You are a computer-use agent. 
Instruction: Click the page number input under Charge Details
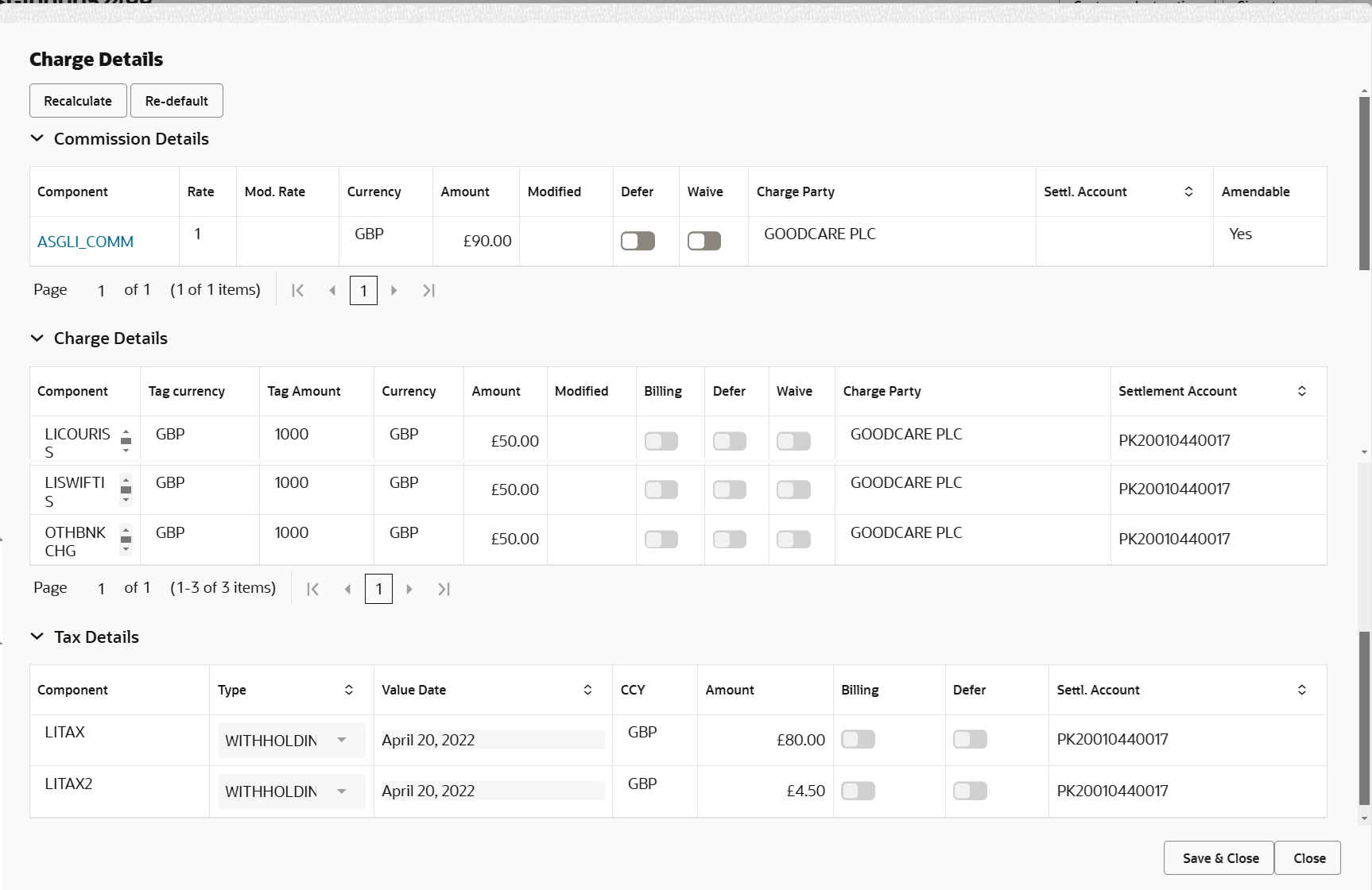(x=378, y=589)
